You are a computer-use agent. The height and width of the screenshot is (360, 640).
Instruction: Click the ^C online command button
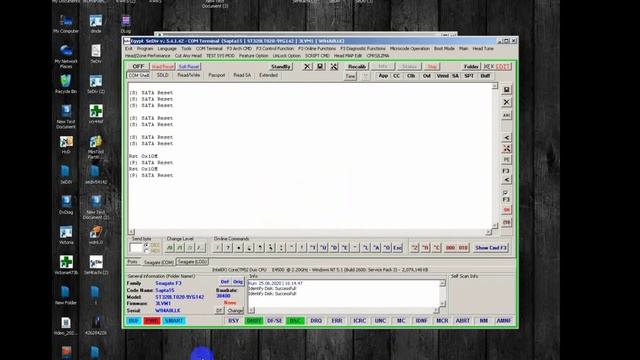[436, 248]
